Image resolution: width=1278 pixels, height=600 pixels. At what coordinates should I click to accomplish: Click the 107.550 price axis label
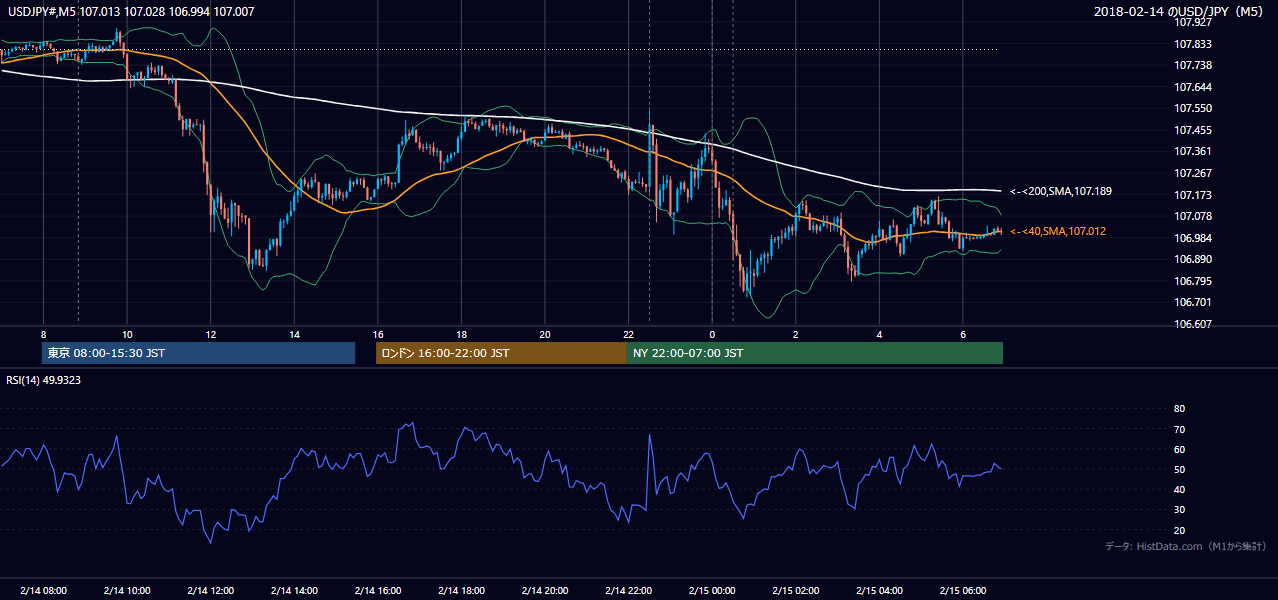[1192, 108]
